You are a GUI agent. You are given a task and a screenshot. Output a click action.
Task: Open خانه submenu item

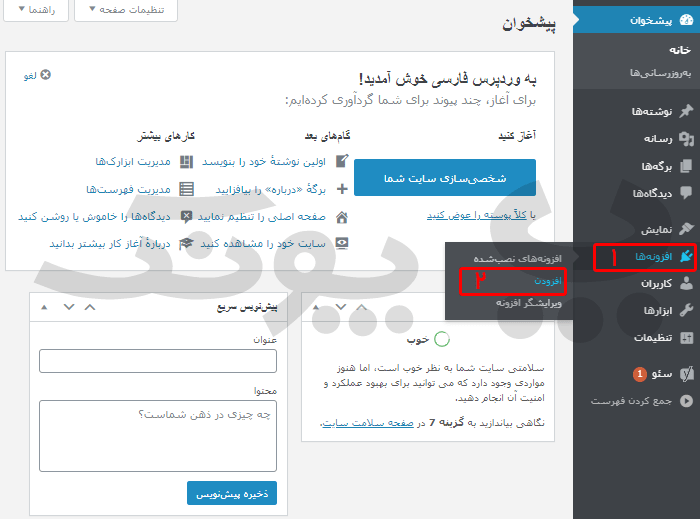680,50
